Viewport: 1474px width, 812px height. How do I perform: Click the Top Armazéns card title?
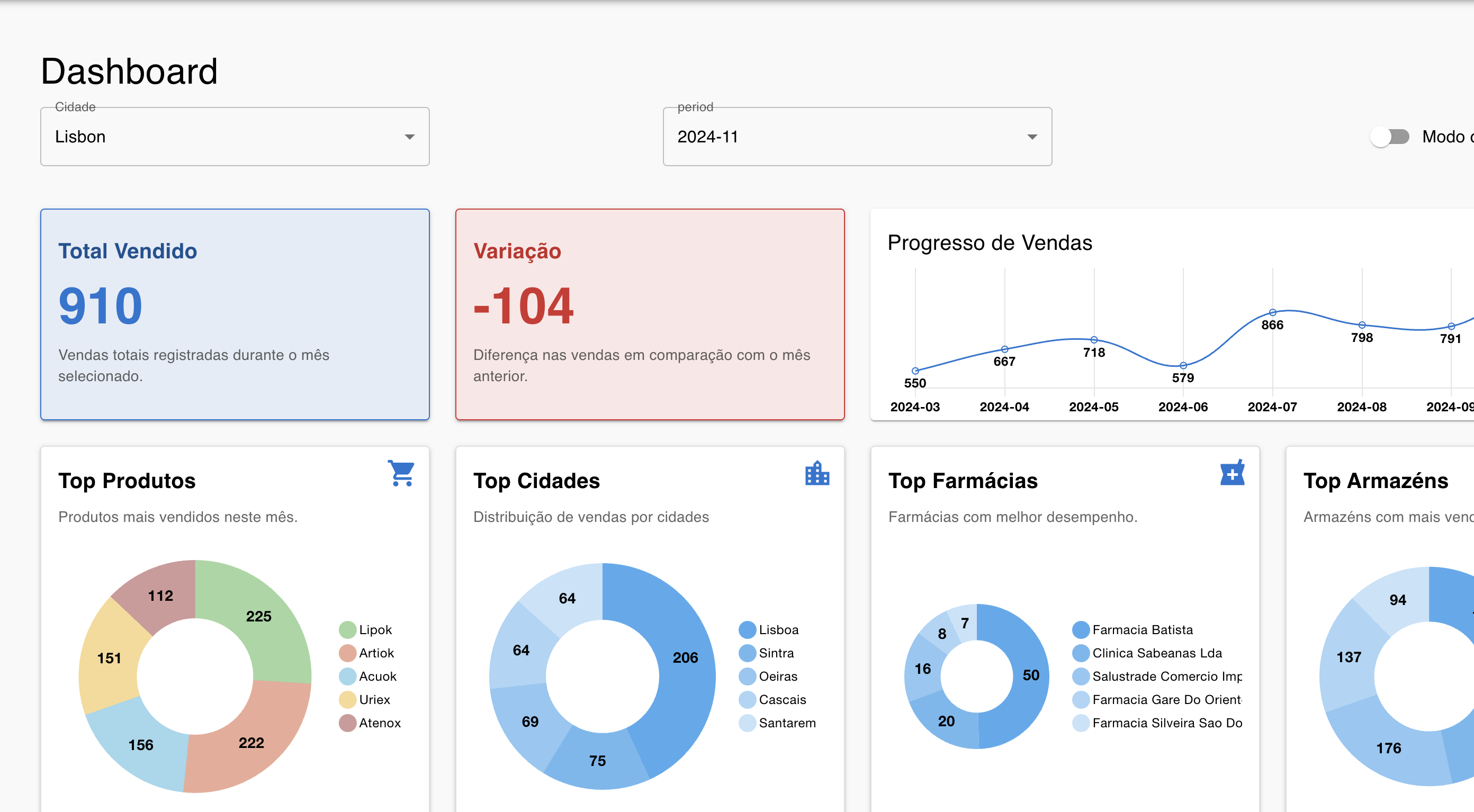click(1376, 481)
